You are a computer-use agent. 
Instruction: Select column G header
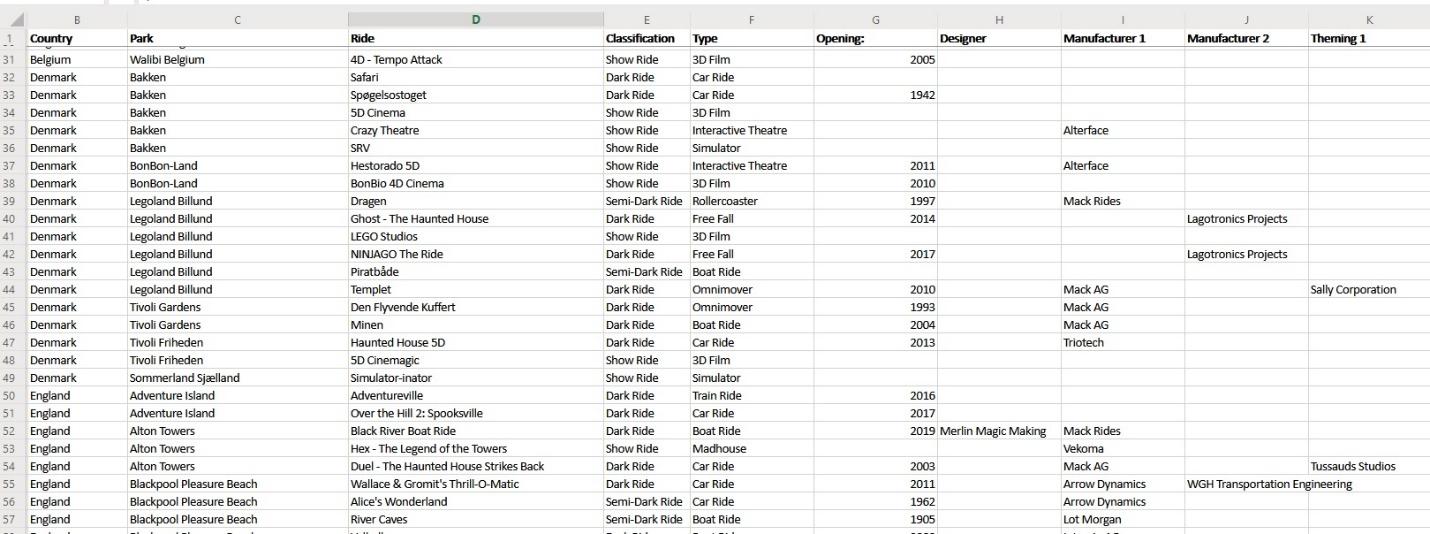pos(876,19)
